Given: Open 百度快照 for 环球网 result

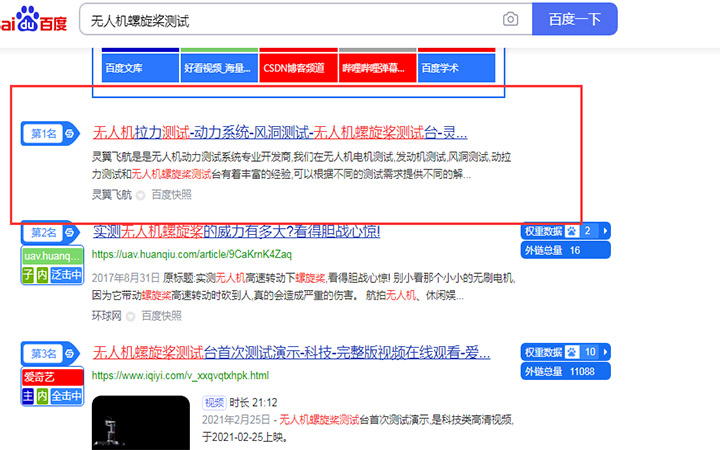Looking at the screenshot, I should 161,316.
